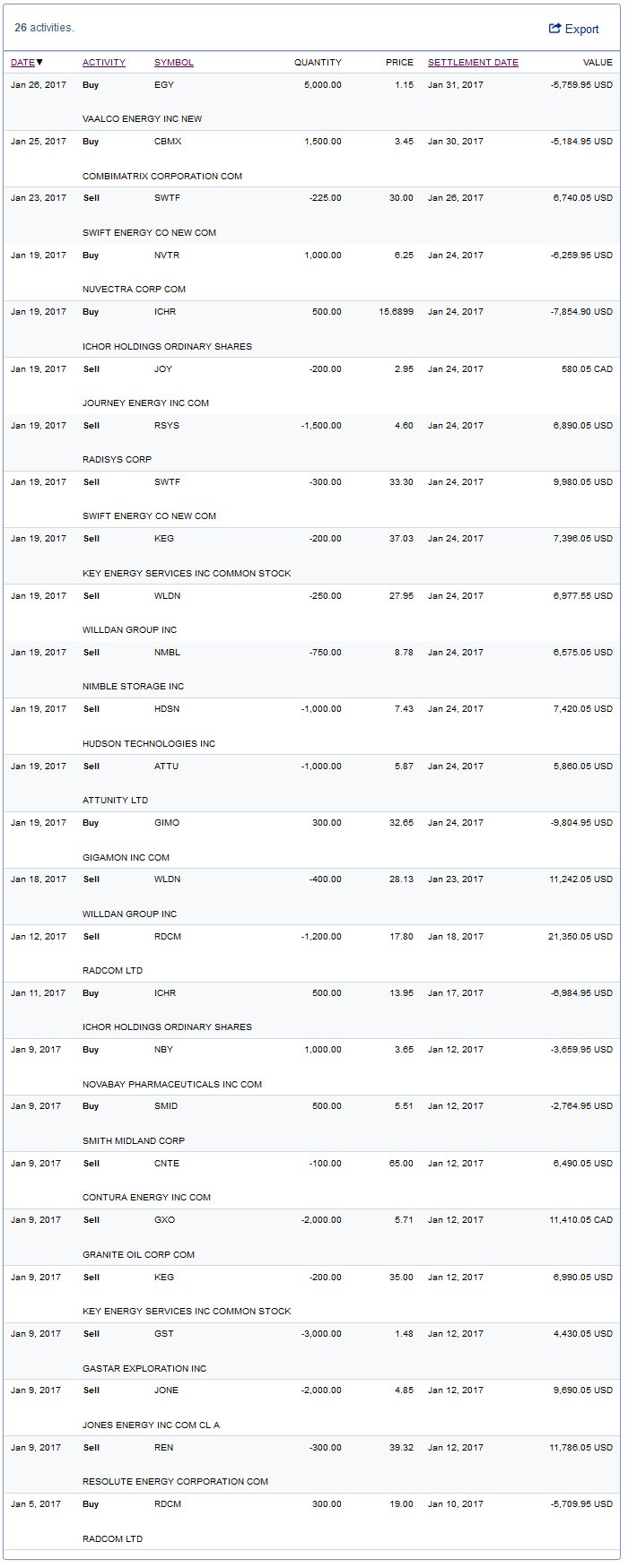Sort by Settlement Date column header
This screenshot has width=628, height=1568.
pyautogui.click(x=473, y=63)
